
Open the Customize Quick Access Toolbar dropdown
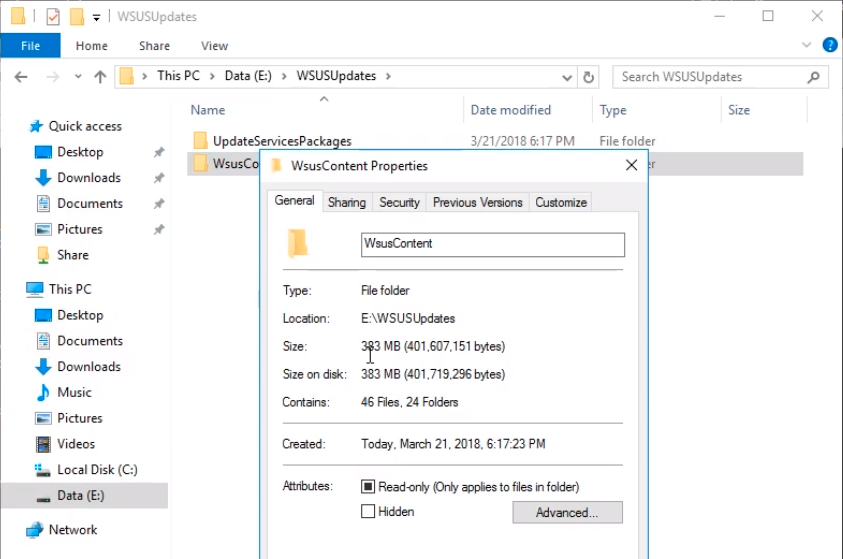[96, 18]
